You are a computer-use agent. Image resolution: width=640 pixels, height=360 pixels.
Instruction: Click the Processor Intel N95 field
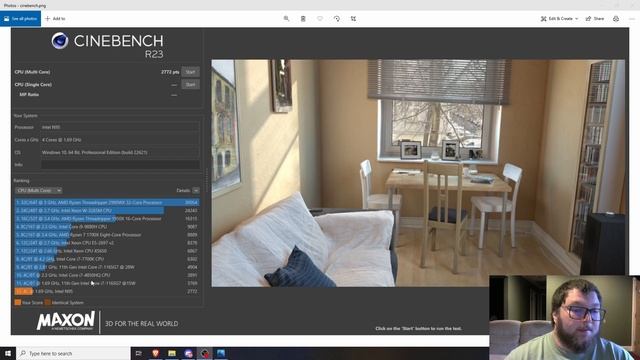(120, 127)
